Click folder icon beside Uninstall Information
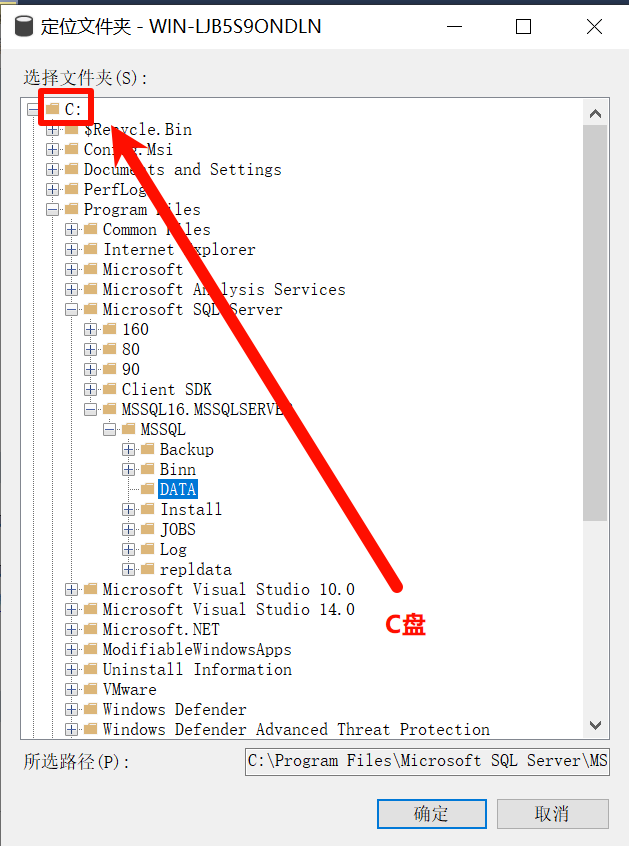Viewport: 629px width, 846px height. pos(91,669)
